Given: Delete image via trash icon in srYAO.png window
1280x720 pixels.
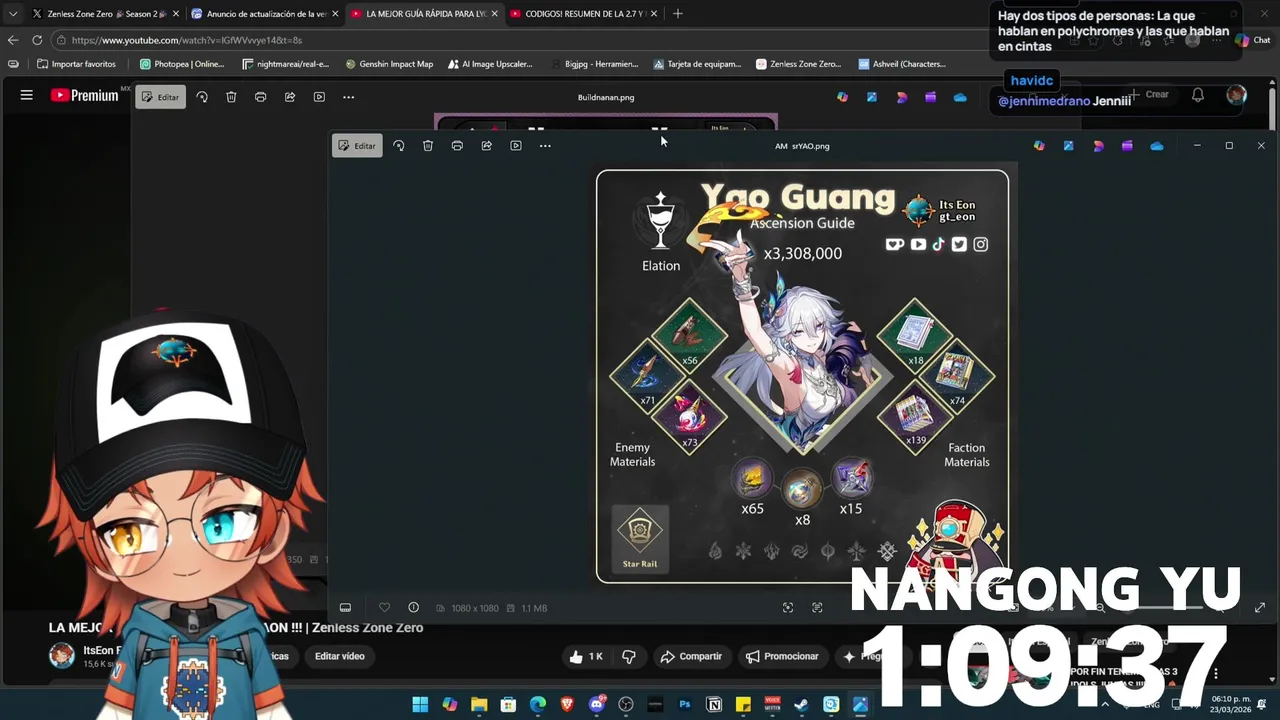Looking at the screenshot, I should click(428, 146).
